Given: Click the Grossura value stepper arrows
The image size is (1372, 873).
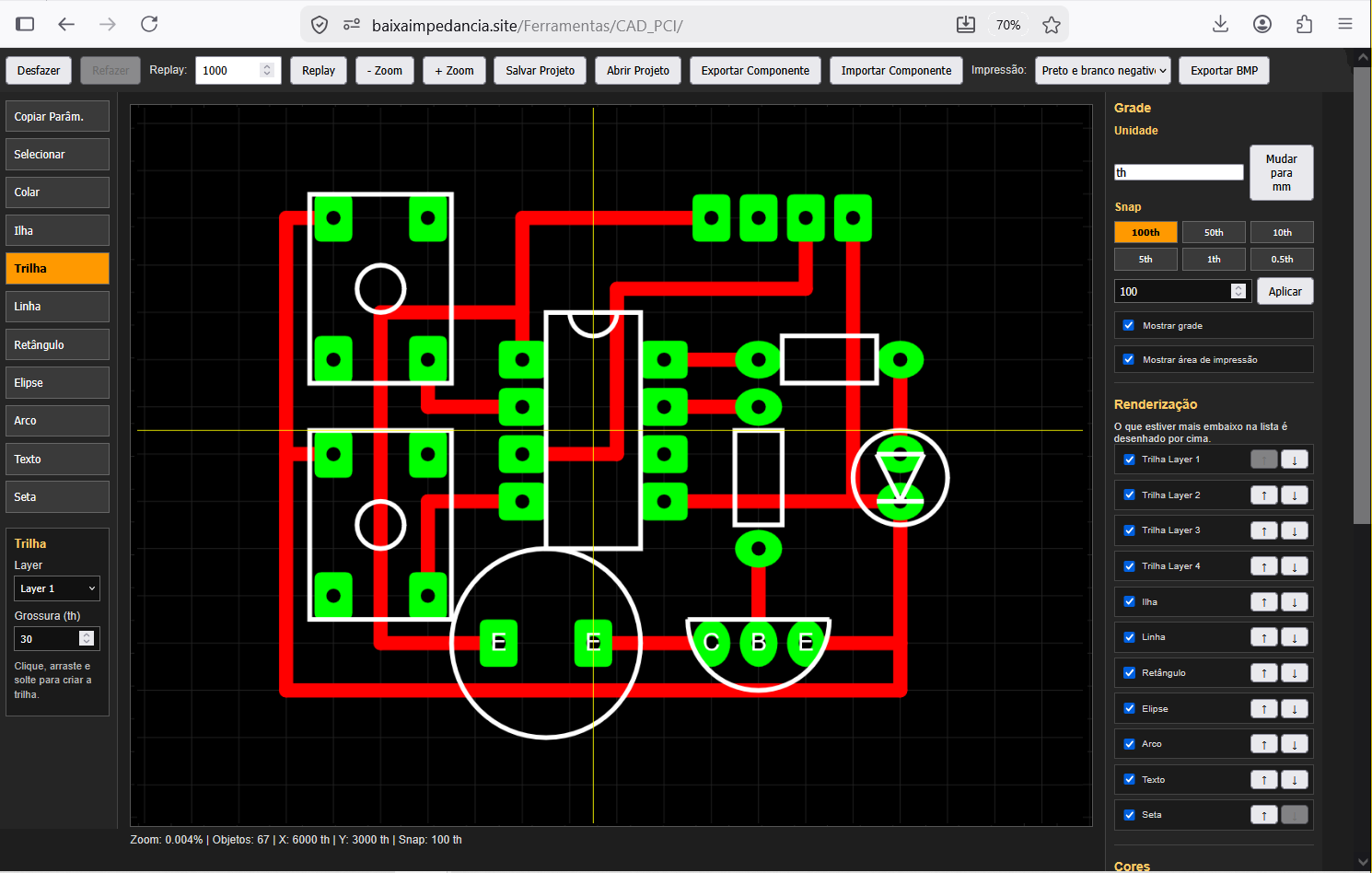Looking at the screenshot, I should (87, 638).
